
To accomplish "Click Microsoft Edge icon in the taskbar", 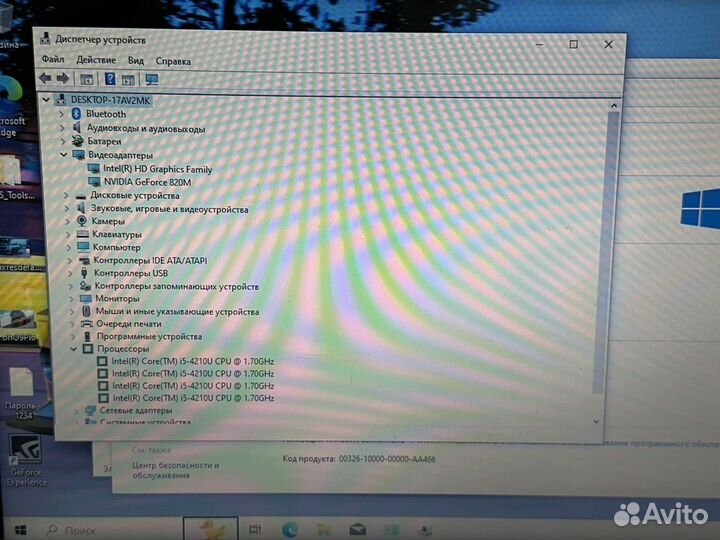I will 291,528.
